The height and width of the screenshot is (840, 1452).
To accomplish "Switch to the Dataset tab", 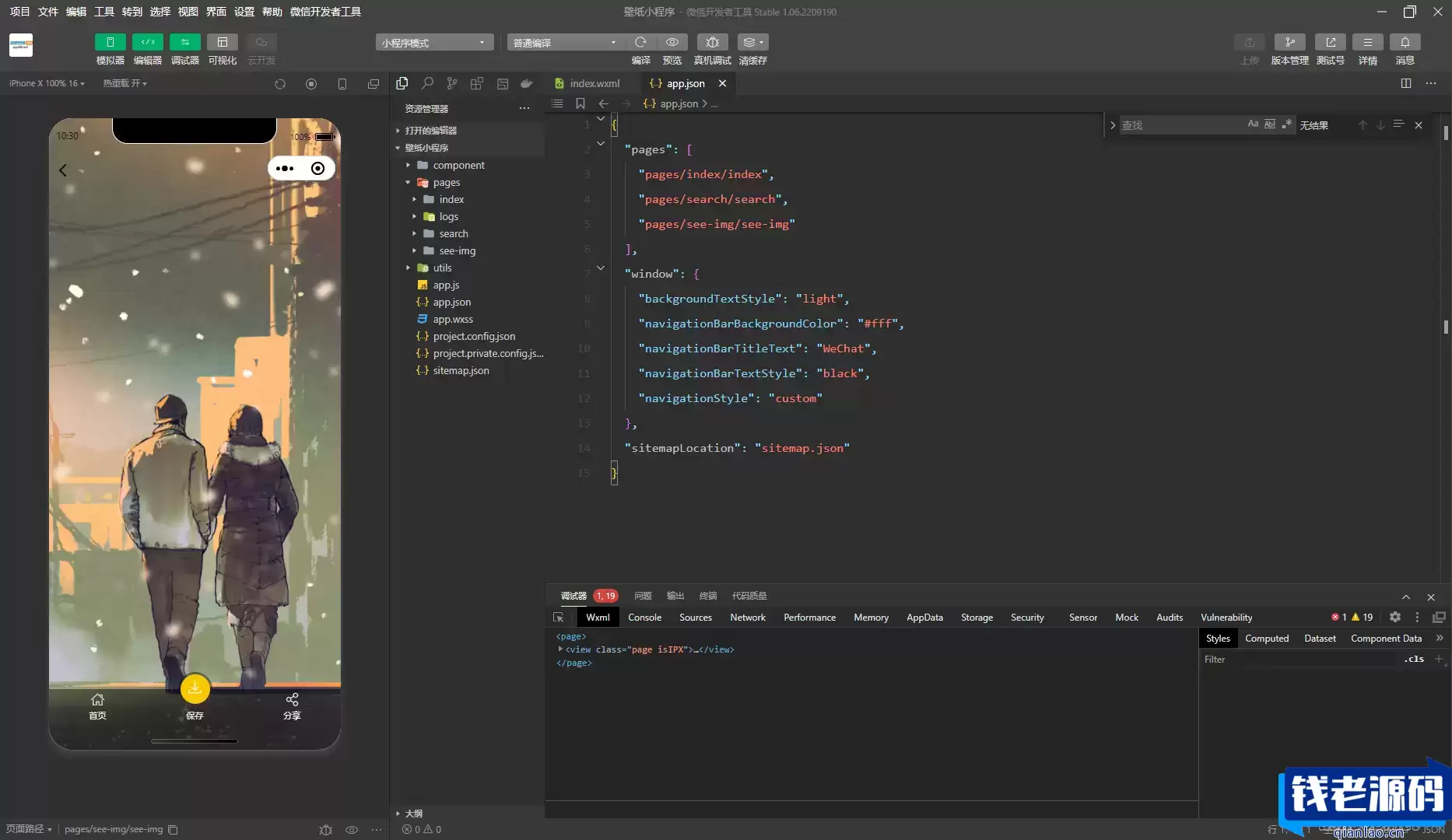I will (x=1320, y=638).
